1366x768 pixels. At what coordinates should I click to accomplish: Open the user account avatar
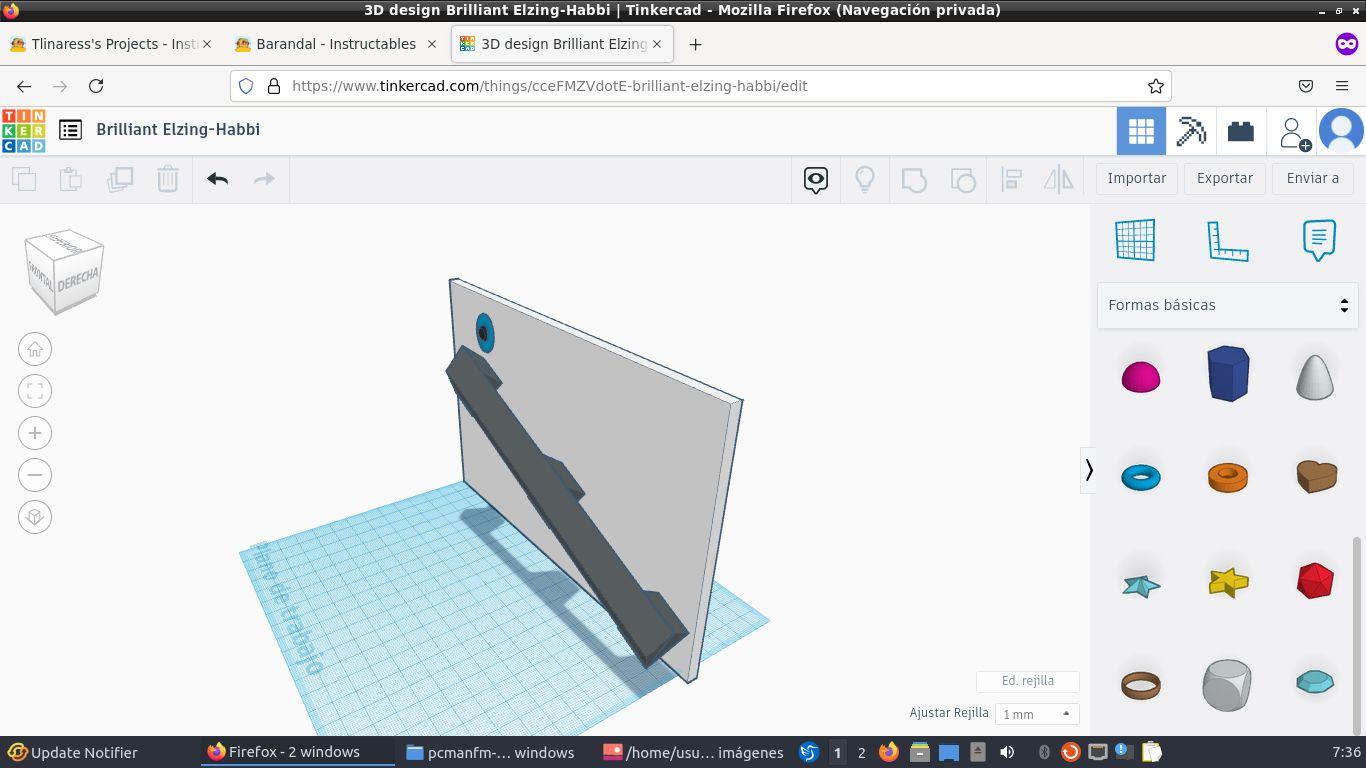[1342, 131]
